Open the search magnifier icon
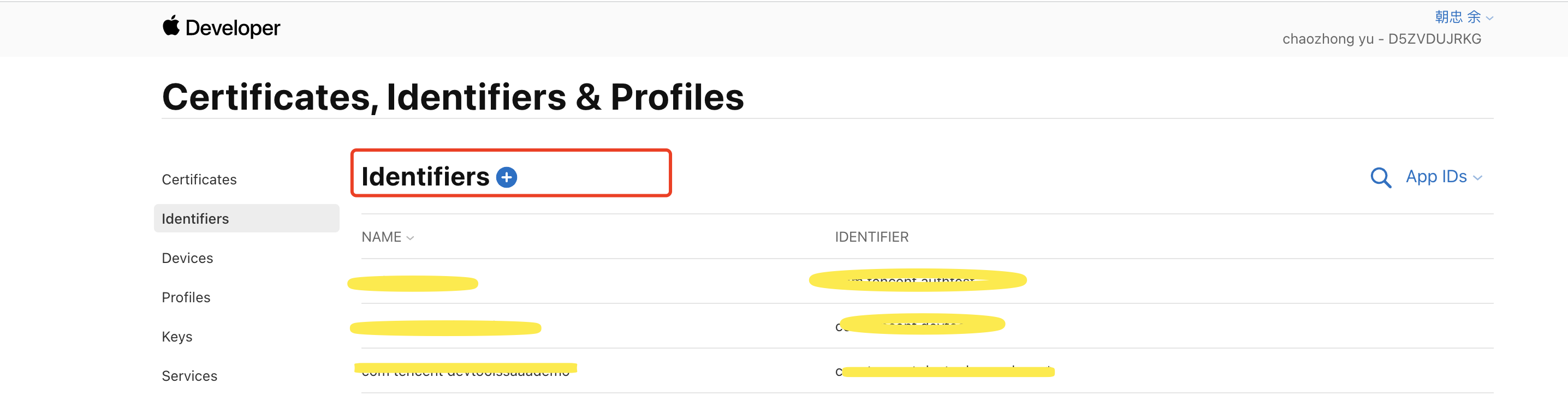Image resolution: width=1568 pixels, height=395 pixels. (1381, 177)
